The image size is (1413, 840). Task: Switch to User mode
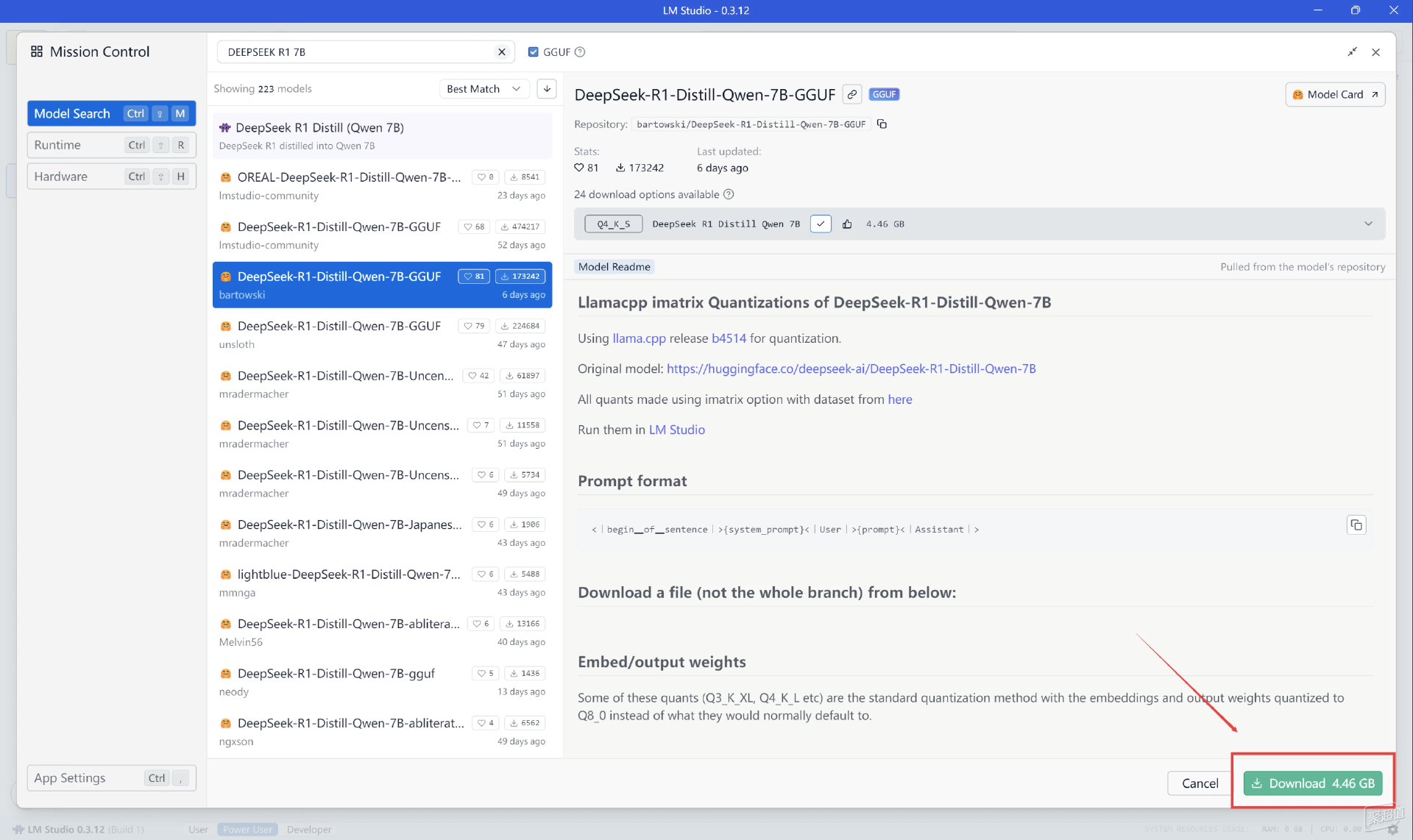(x=198, y=830)
